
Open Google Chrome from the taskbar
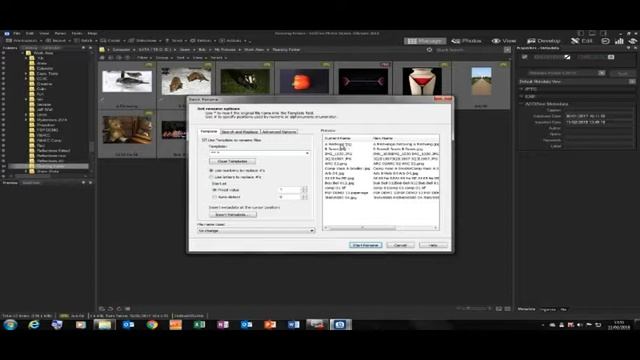[152, 325]
